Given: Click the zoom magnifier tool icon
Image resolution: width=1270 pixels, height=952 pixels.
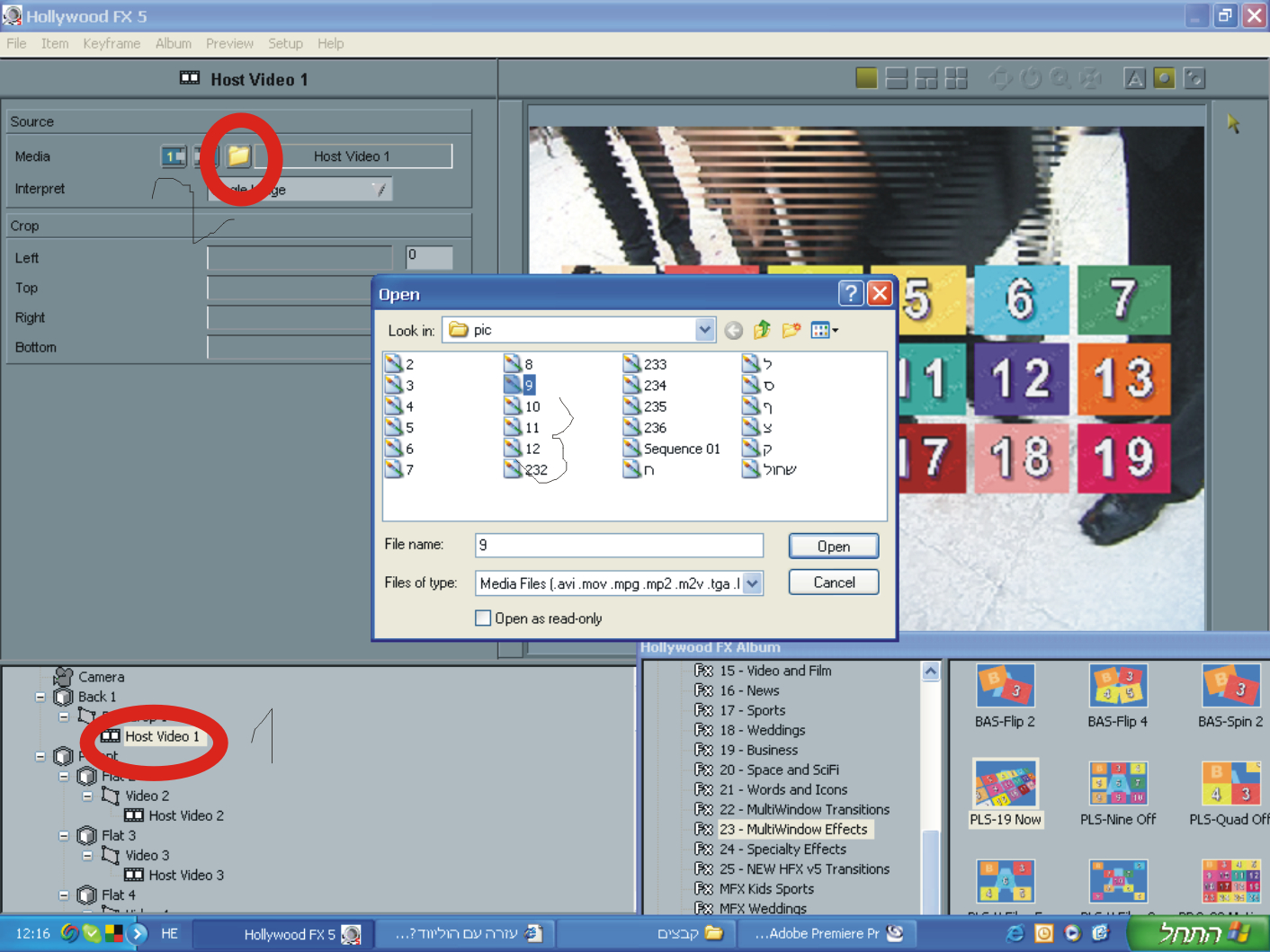Looking at the screenshot, I should tap(1060, 78).
